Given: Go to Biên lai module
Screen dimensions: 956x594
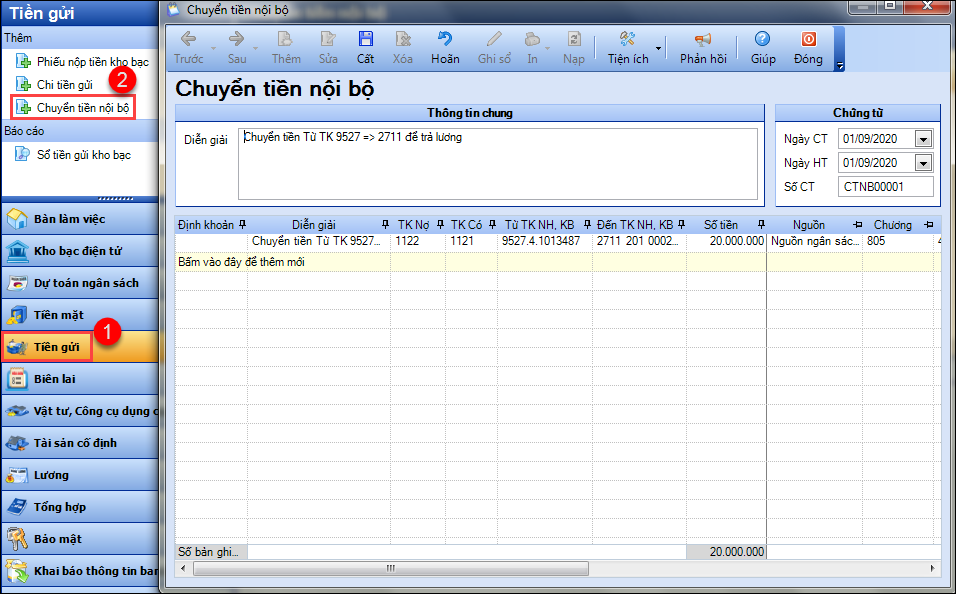Looking at the screenshot, I should click(80, 379).
